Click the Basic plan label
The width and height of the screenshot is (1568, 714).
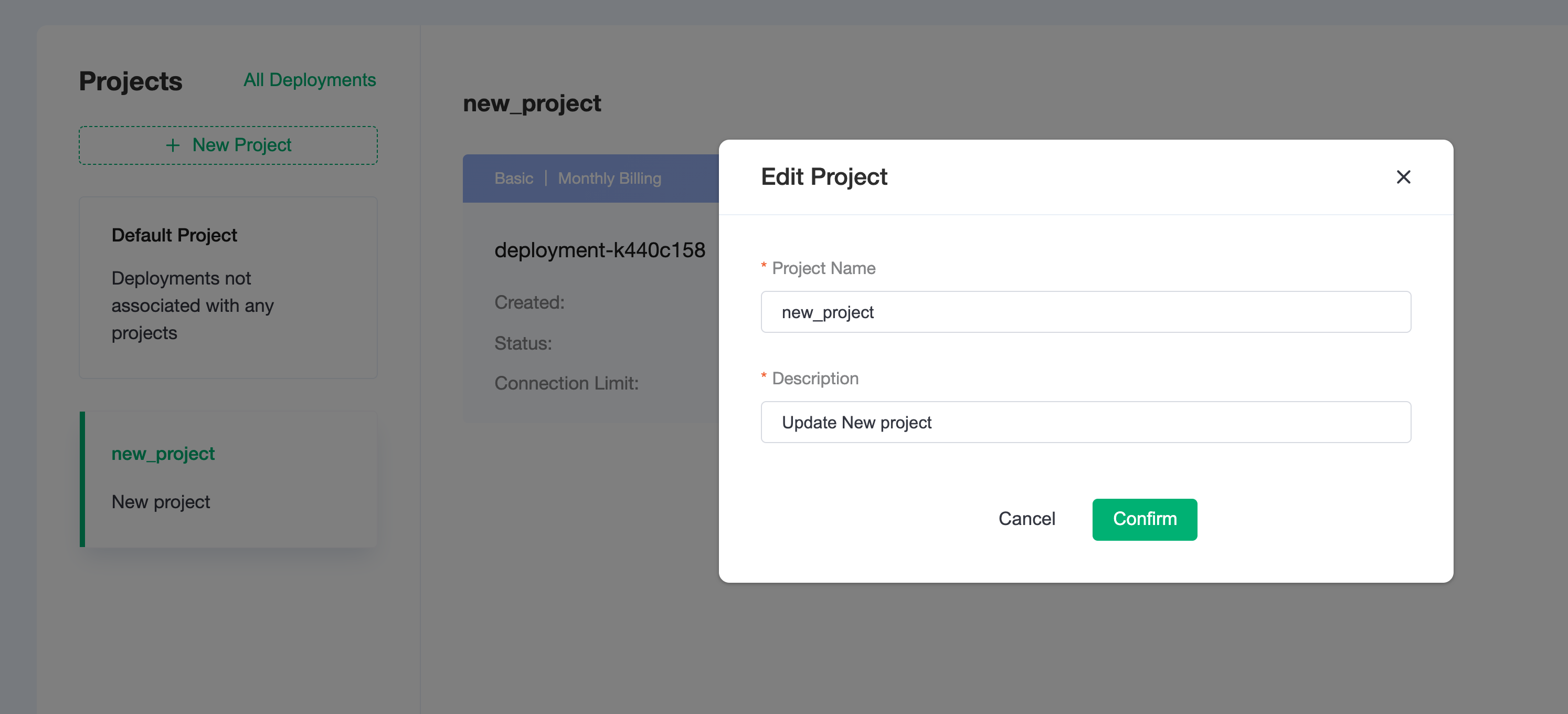(x=513, y=178)
